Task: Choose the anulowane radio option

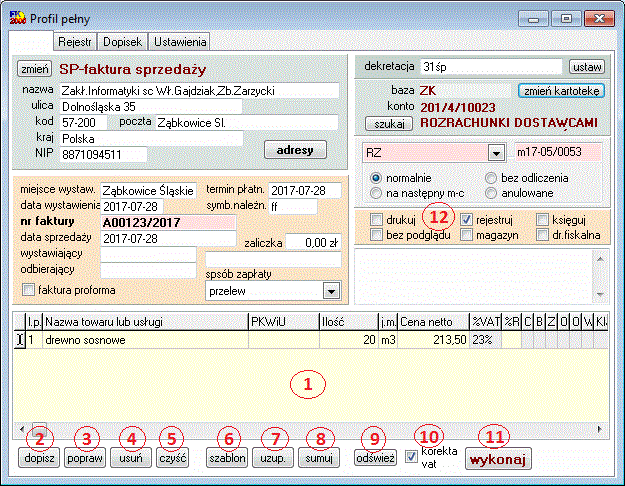Action: click(491, 193)
